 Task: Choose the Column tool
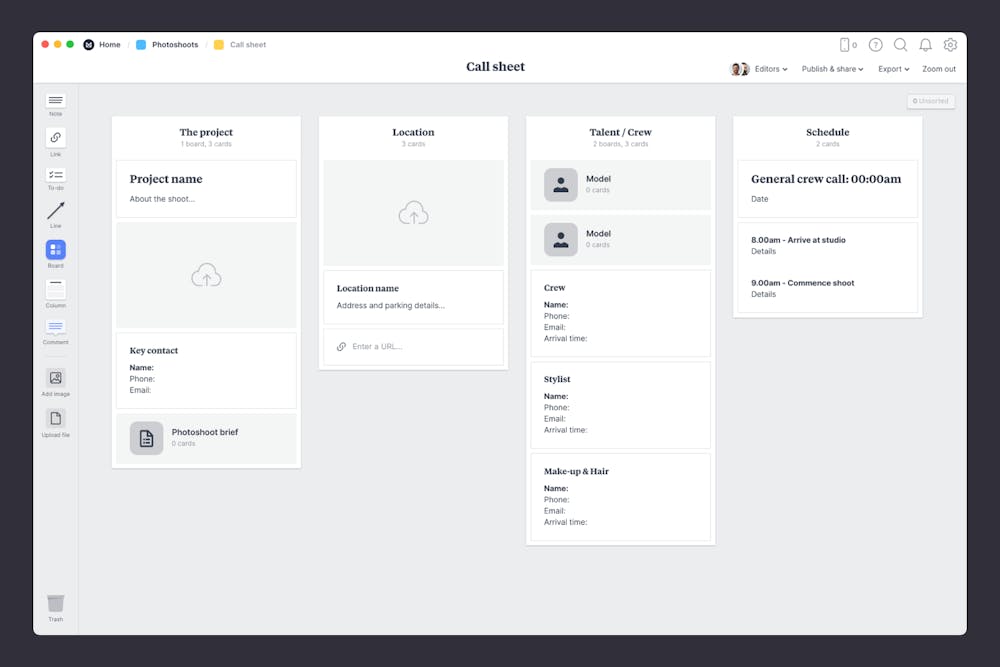[x=55, y=291]
